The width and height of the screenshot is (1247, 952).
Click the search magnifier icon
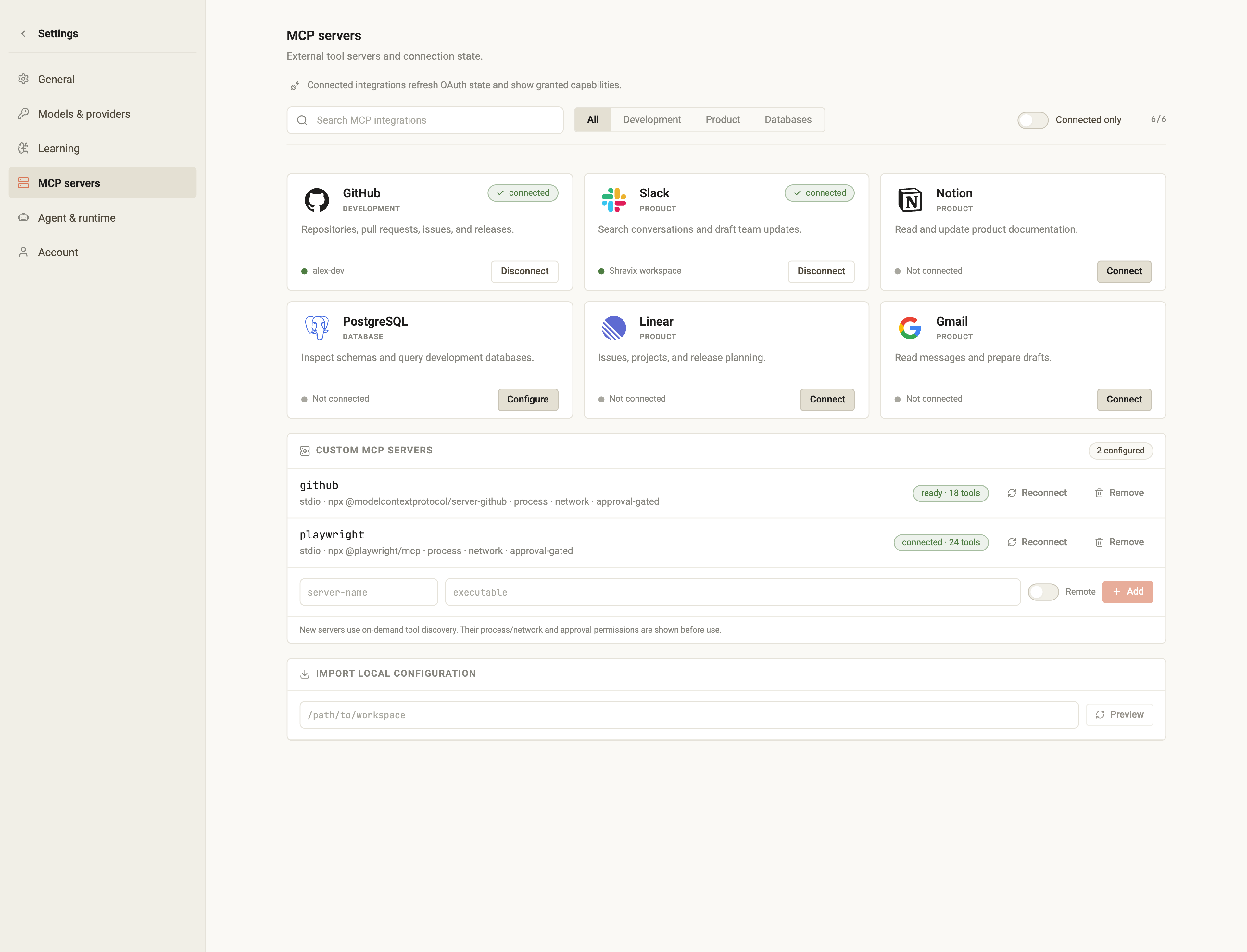click(x=302, y=120)
